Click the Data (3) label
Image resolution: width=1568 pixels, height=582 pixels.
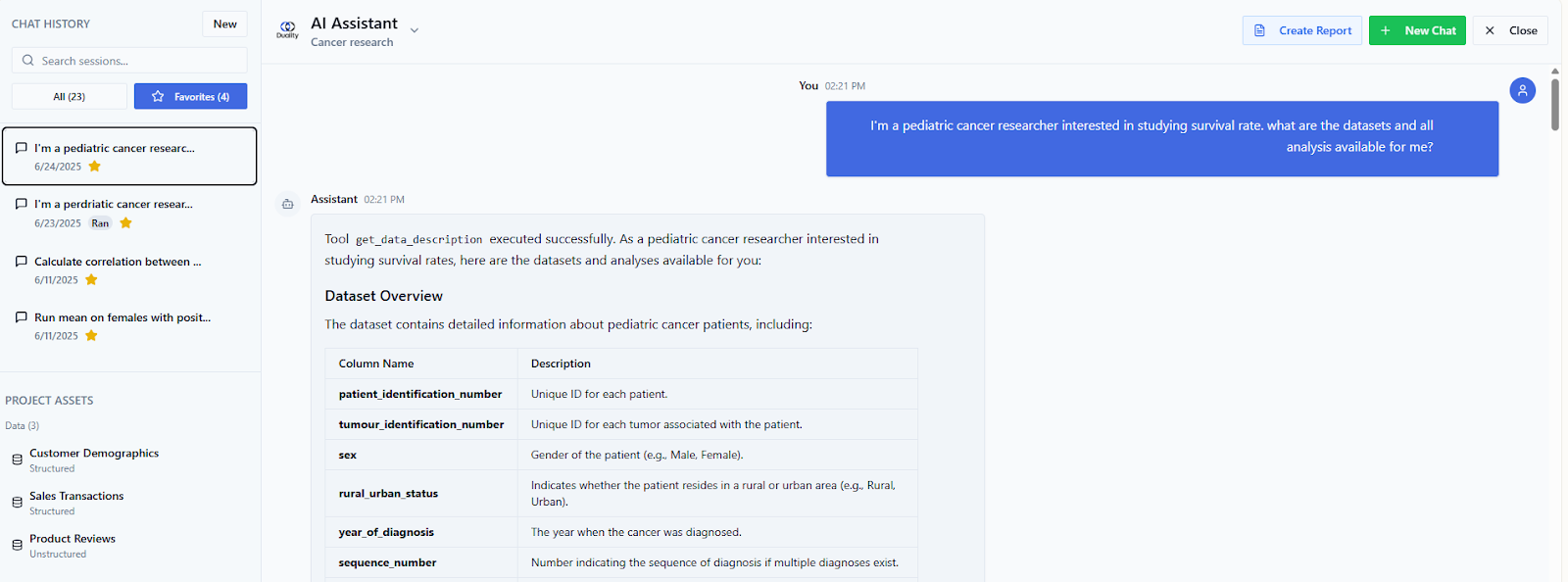pos(22,425)
